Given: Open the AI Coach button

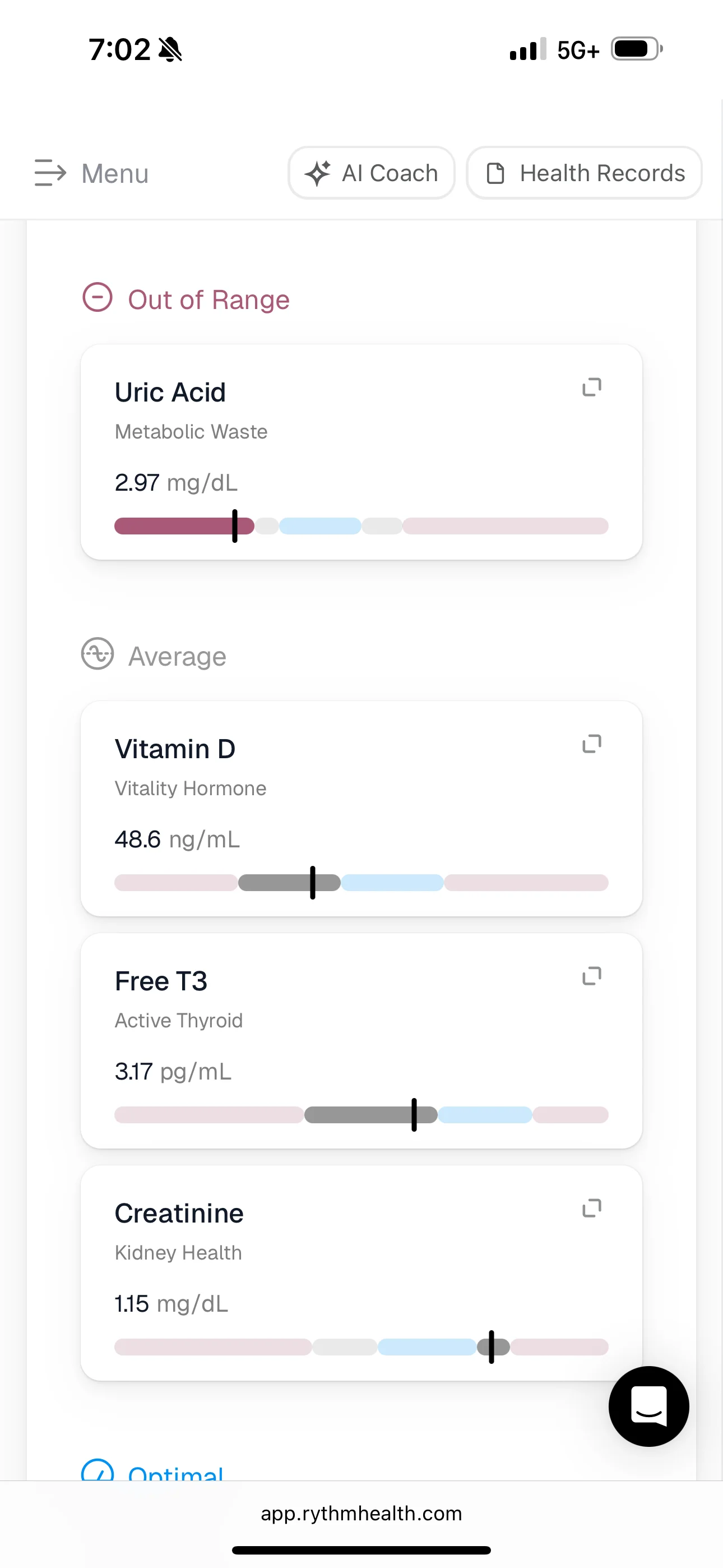Looking at the screenshot, I should 371,173.
